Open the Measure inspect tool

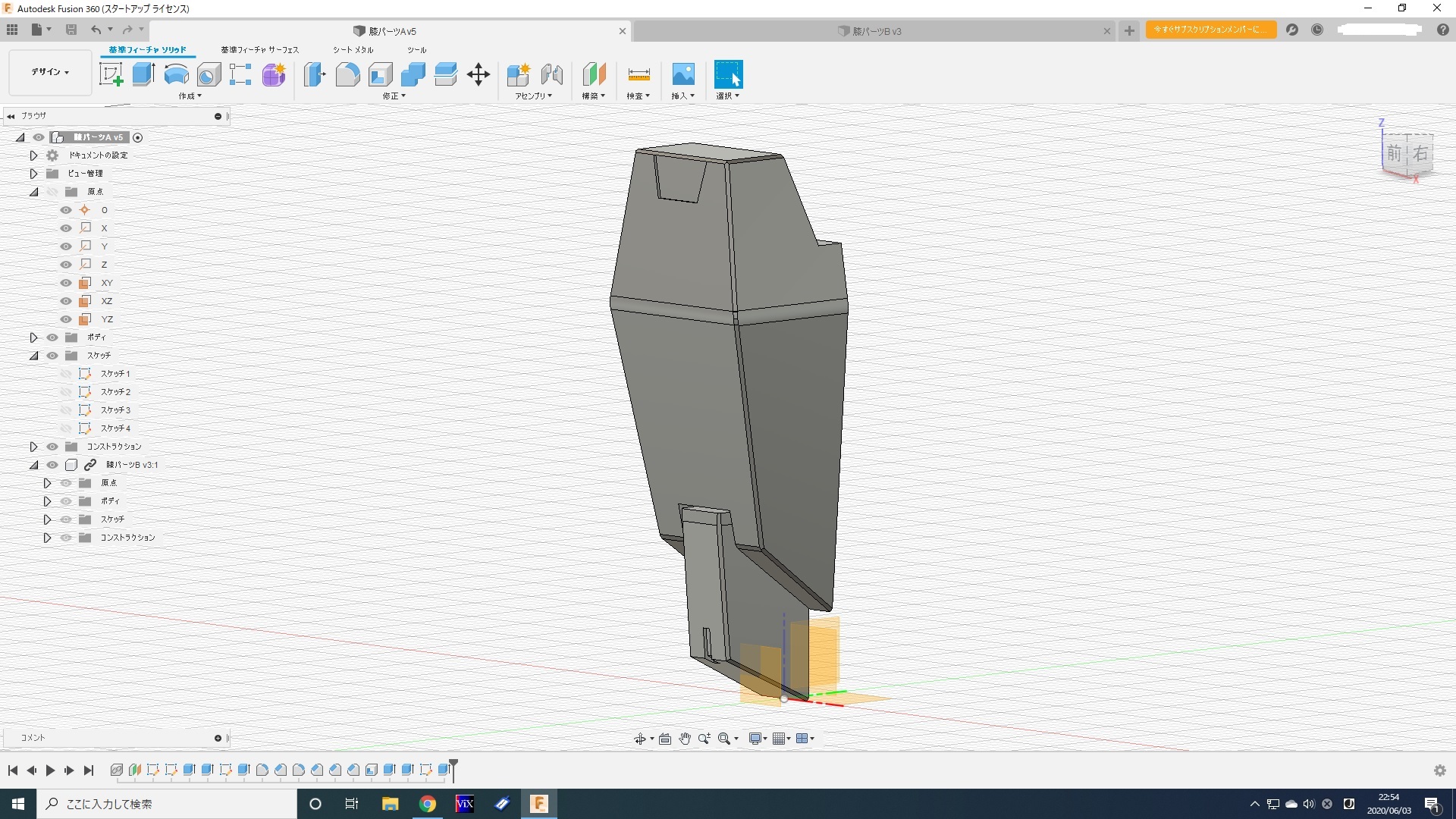coord(639,74)
